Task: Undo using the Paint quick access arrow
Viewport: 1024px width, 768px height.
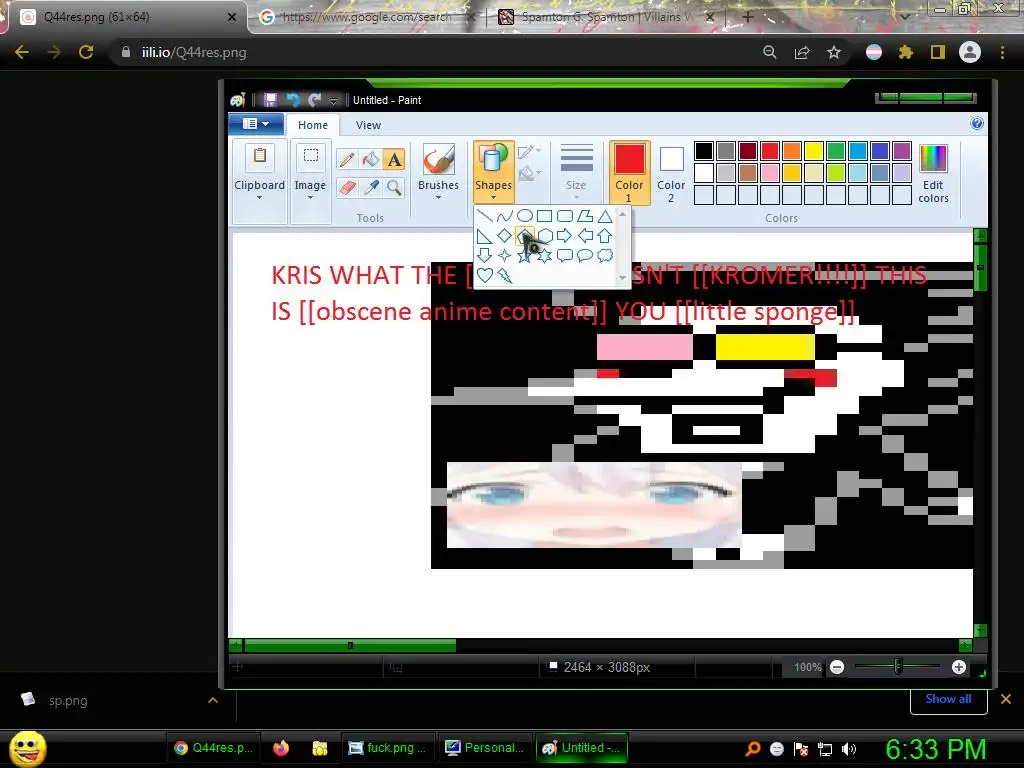Action: coord(293,100)
